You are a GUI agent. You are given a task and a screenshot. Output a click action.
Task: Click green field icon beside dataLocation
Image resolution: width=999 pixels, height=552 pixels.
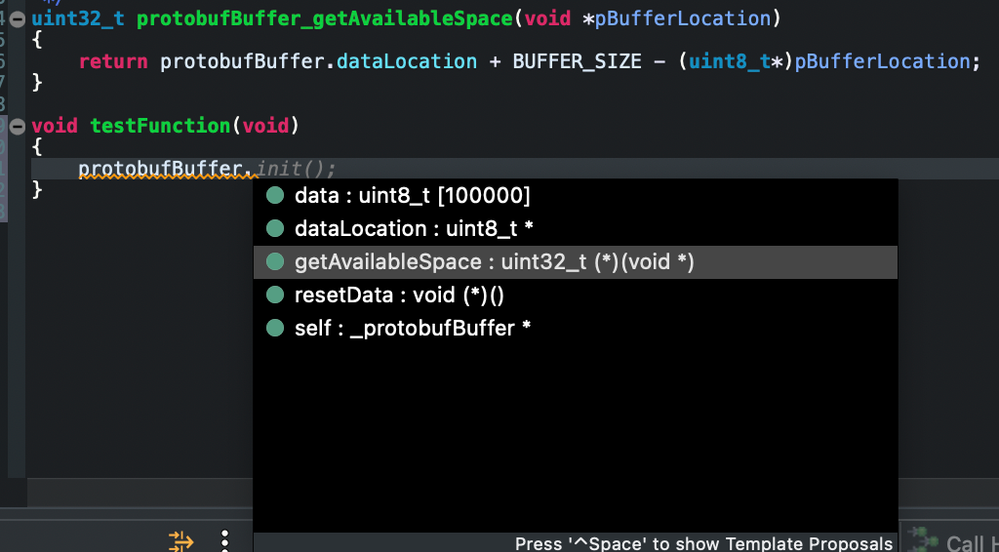(x=275, y=229)
